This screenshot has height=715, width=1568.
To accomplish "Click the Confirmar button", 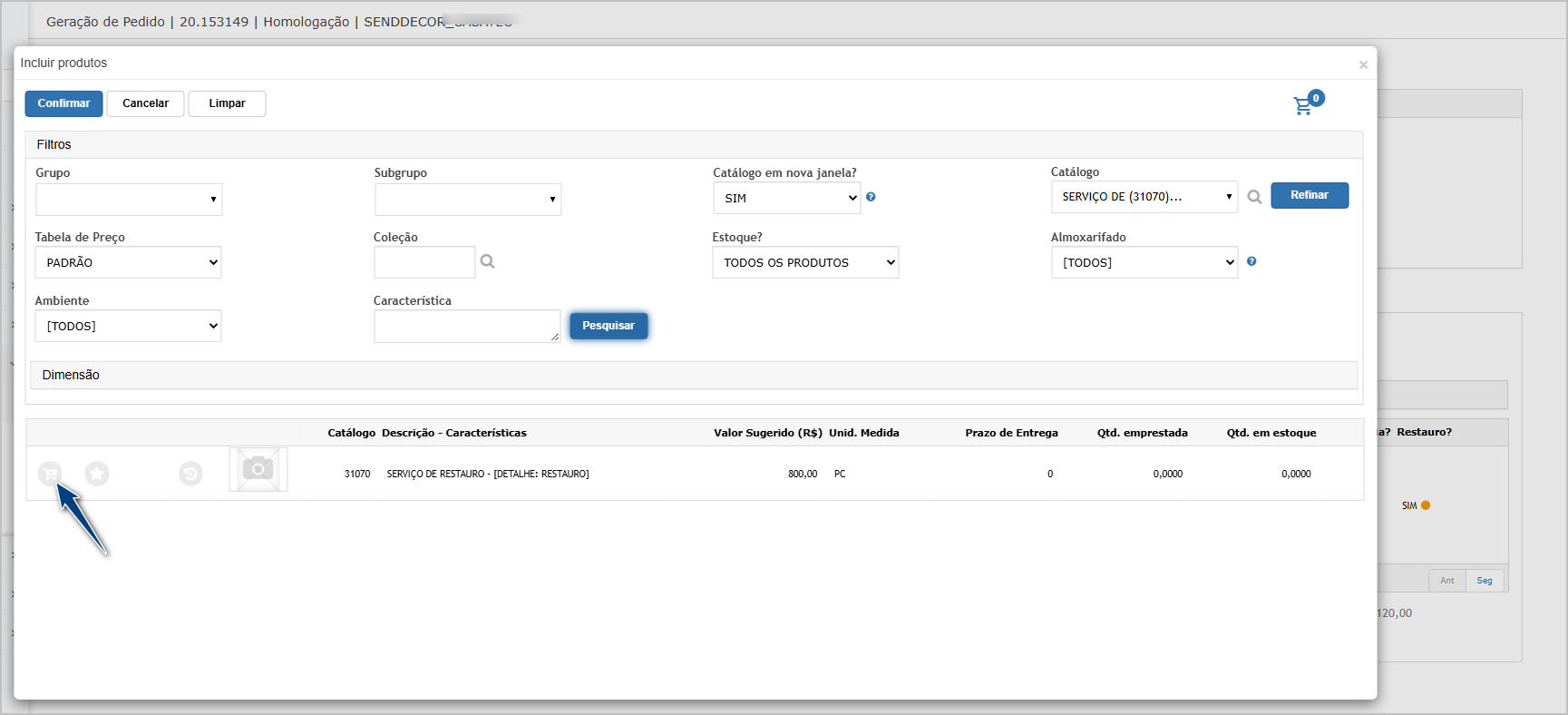I will click(63, 103).
